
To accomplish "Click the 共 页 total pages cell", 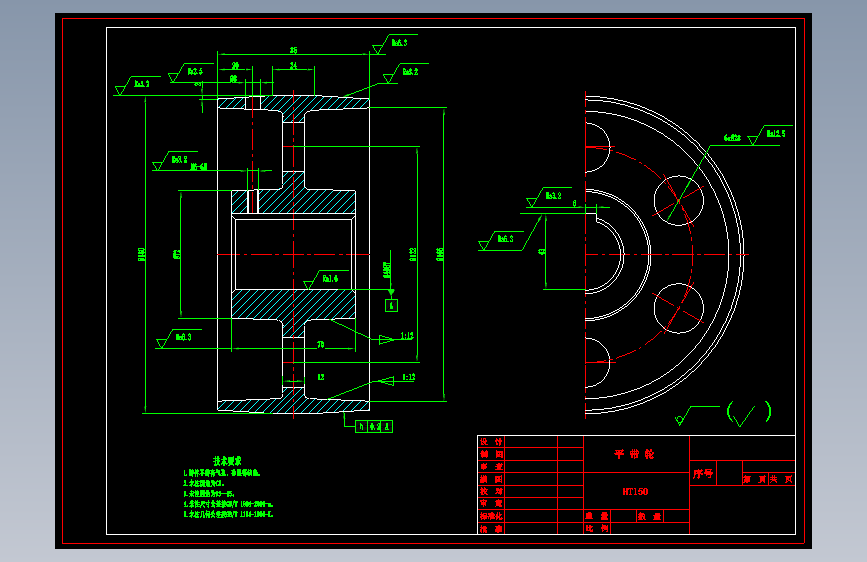I will 781,479.
